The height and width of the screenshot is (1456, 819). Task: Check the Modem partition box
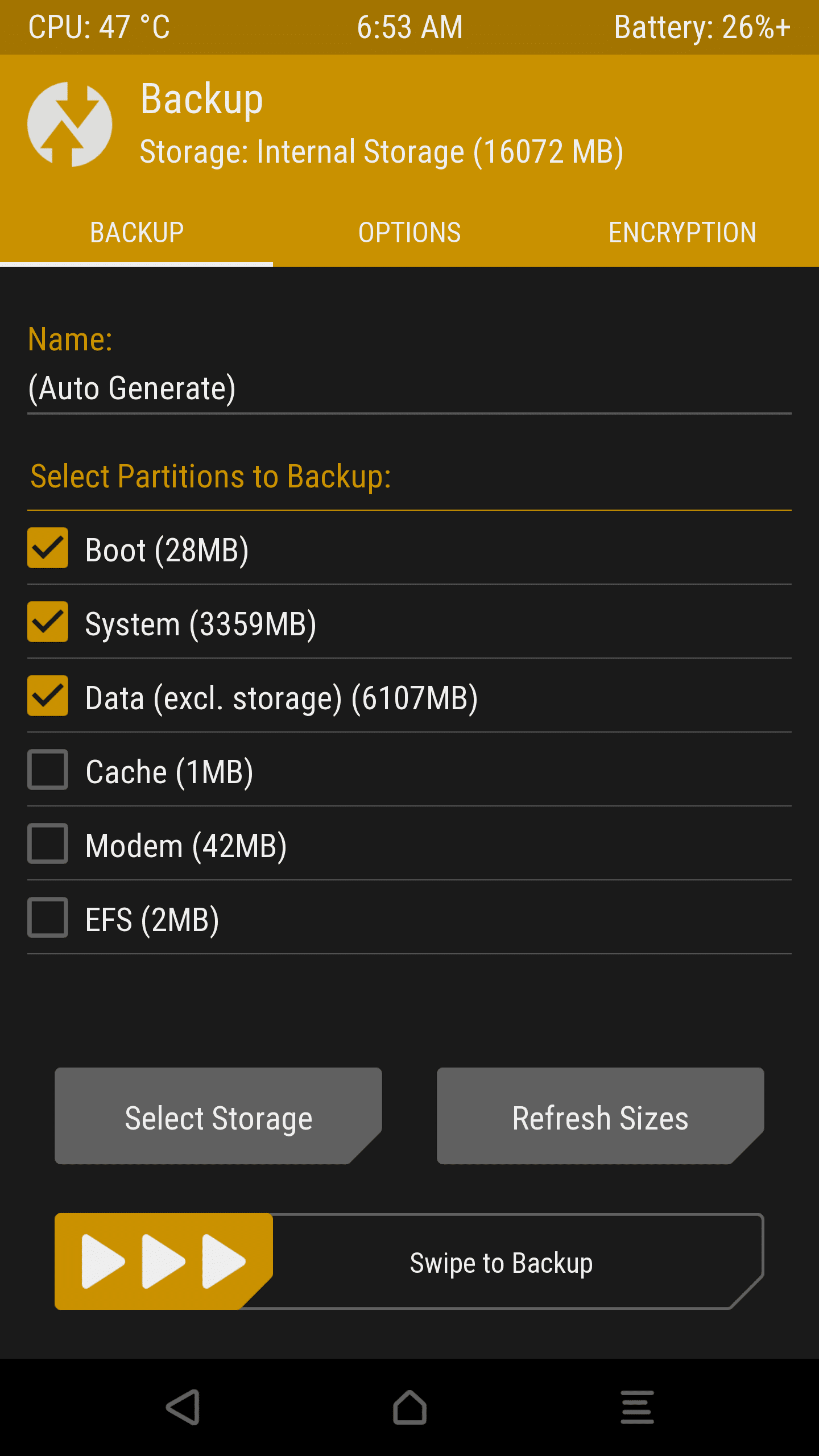(x=48, y=844)
